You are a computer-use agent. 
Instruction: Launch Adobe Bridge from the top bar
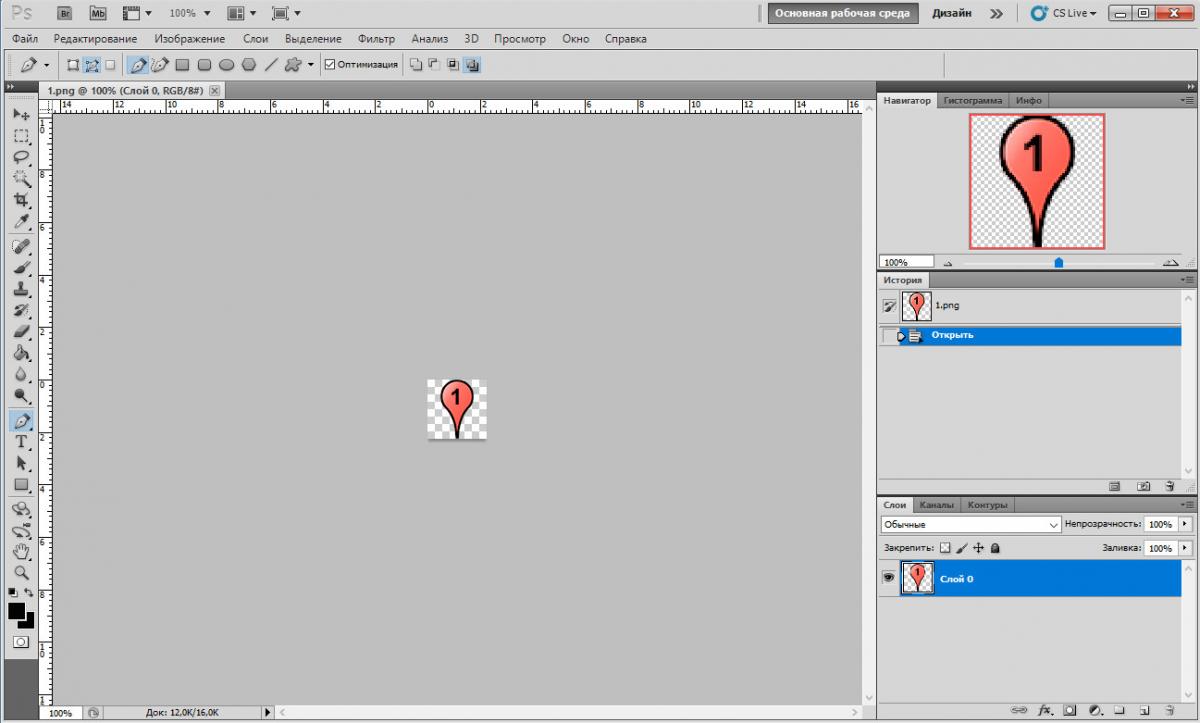click(65, 13)
